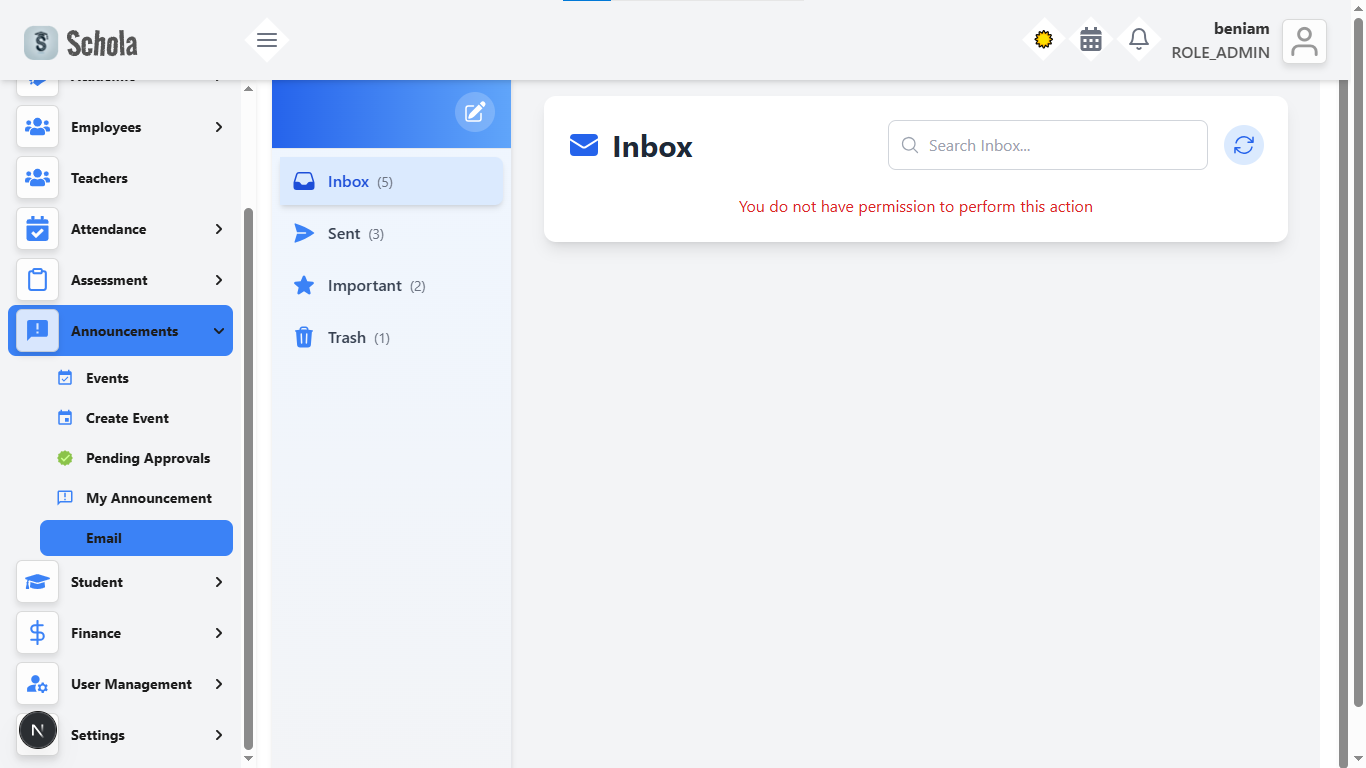Click the refresh inbox icon

(x=1243, y=145)
